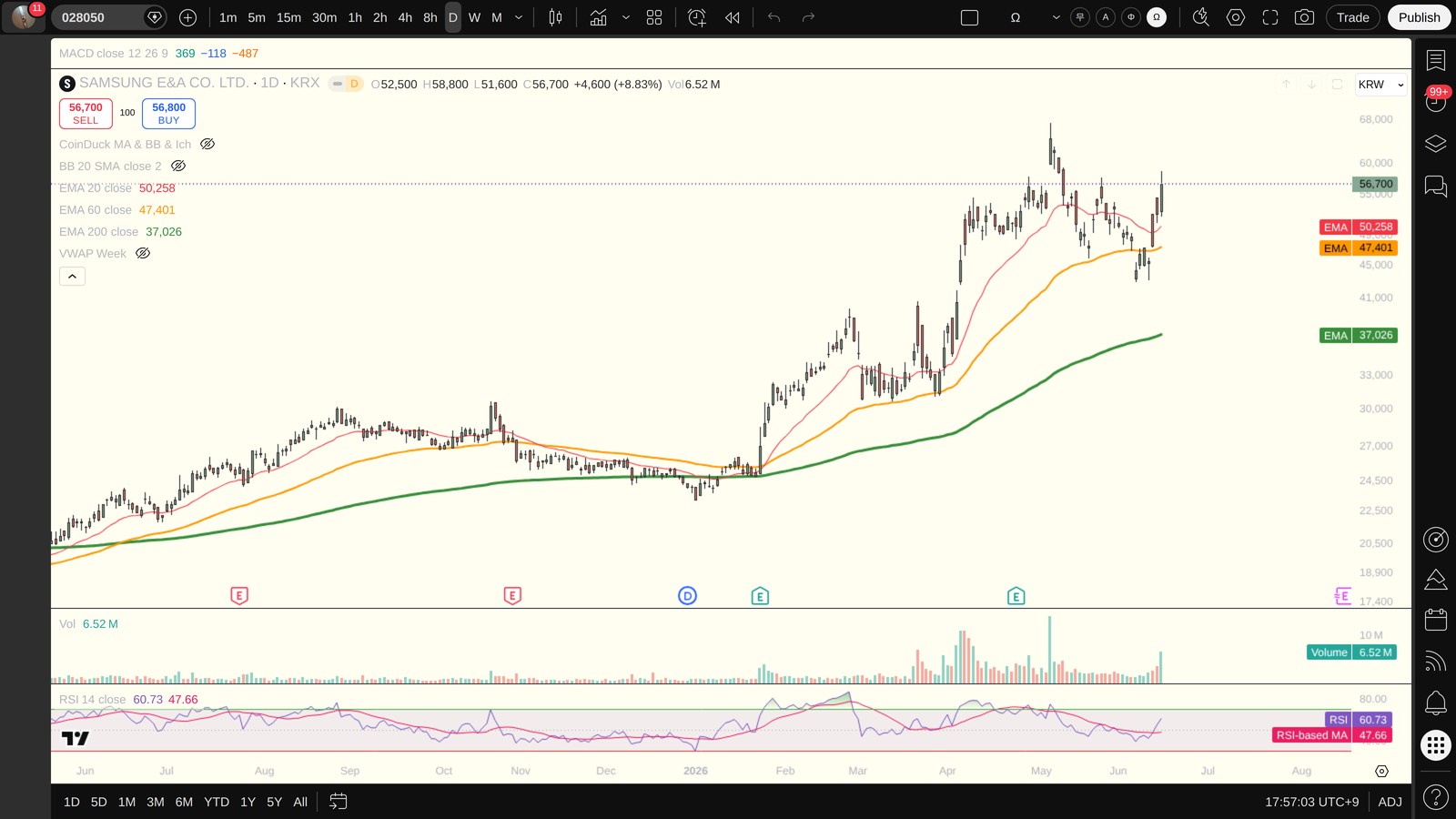Screen dimensions: 1456x819
Task: Take a chart snapshot with the camera icon
Action: tap(1304, 17)
